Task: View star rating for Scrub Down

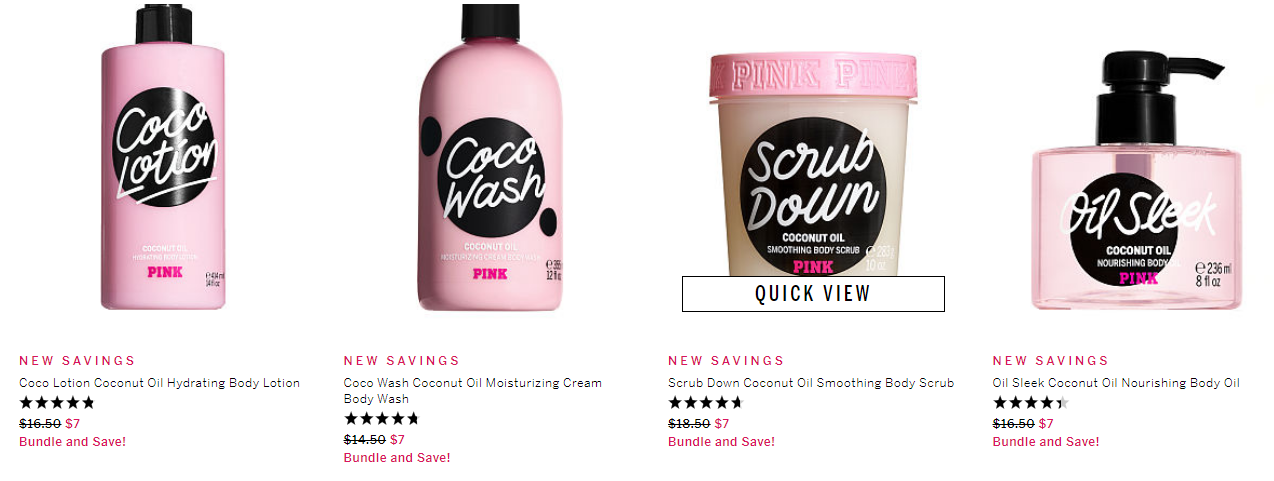Action: 706,403
